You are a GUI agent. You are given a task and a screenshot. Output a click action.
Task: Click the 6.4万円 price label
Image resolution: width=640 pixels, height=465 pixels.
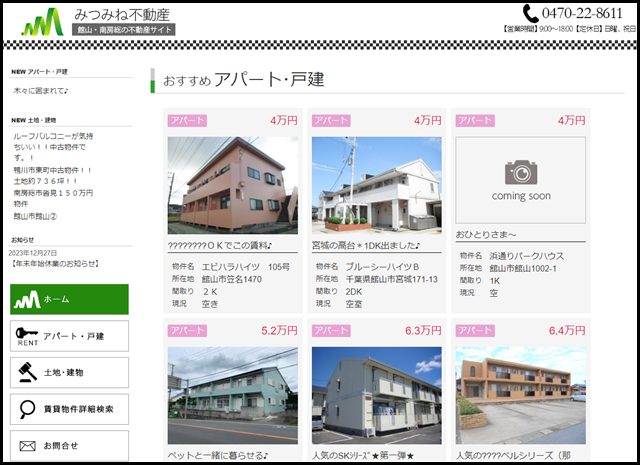point(567,331)
